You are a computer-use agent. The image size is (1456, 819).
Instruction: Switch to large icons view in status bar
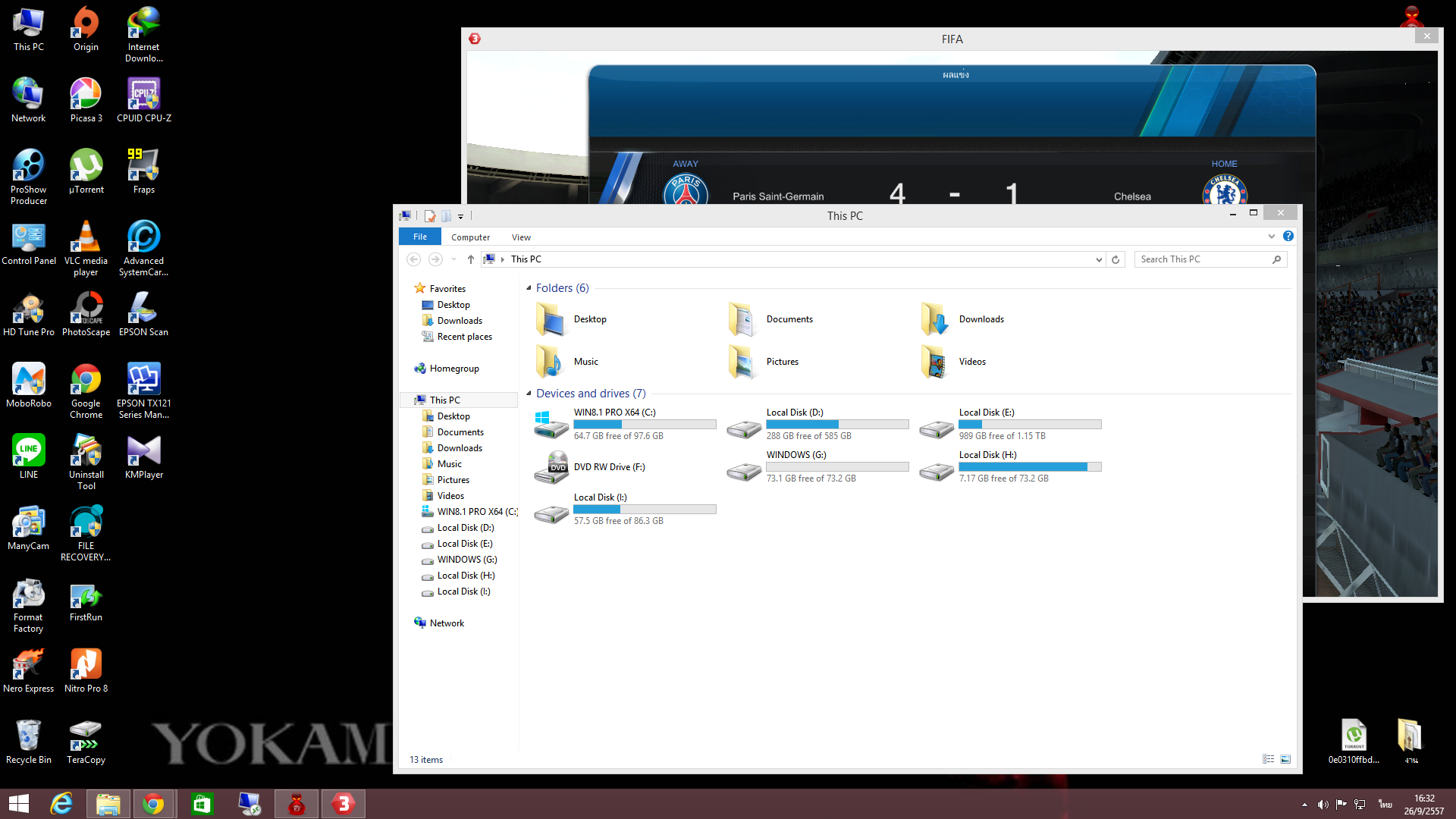[1285, 759]
